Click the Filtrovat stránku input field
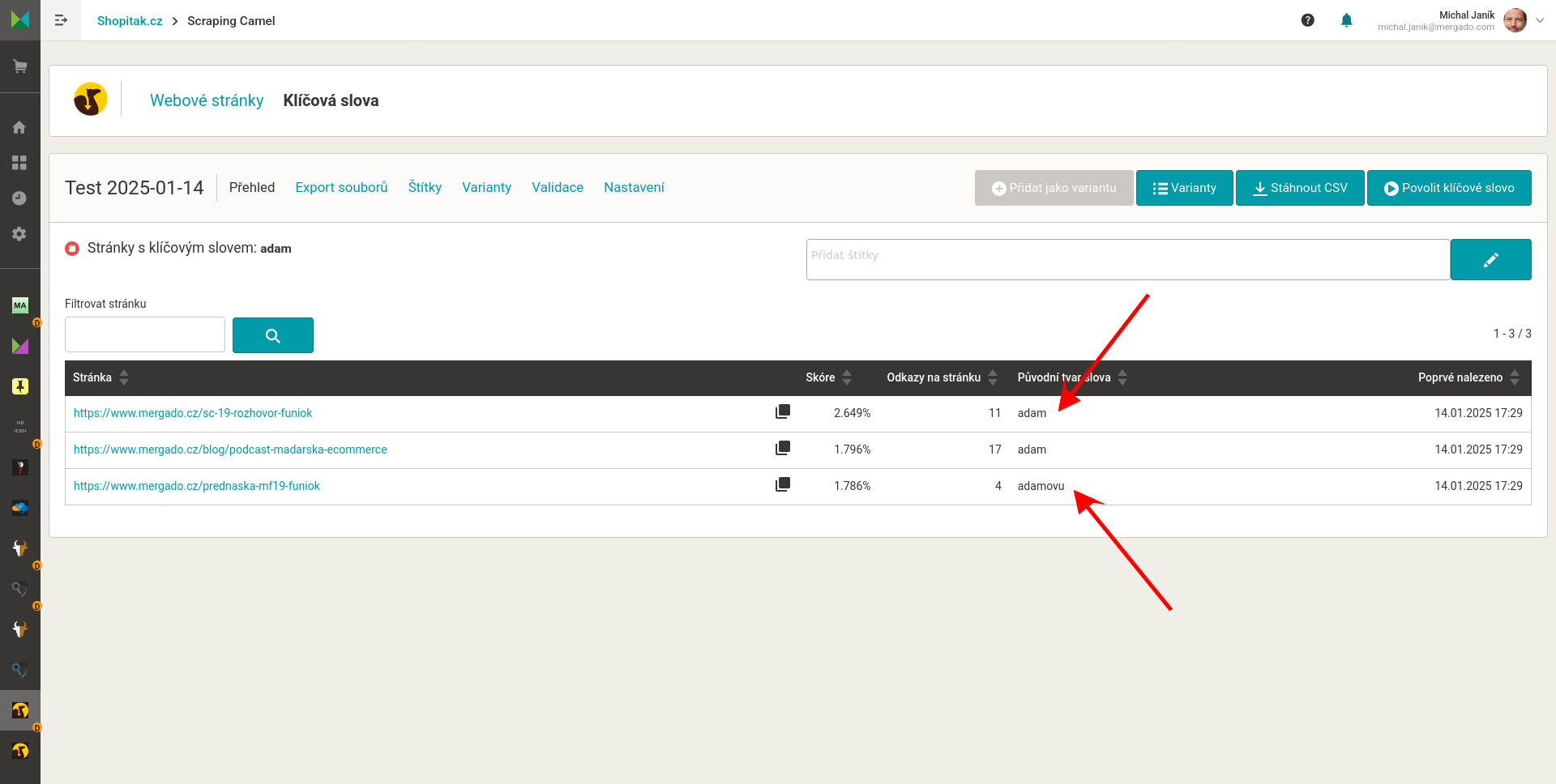 coord(145,334)
